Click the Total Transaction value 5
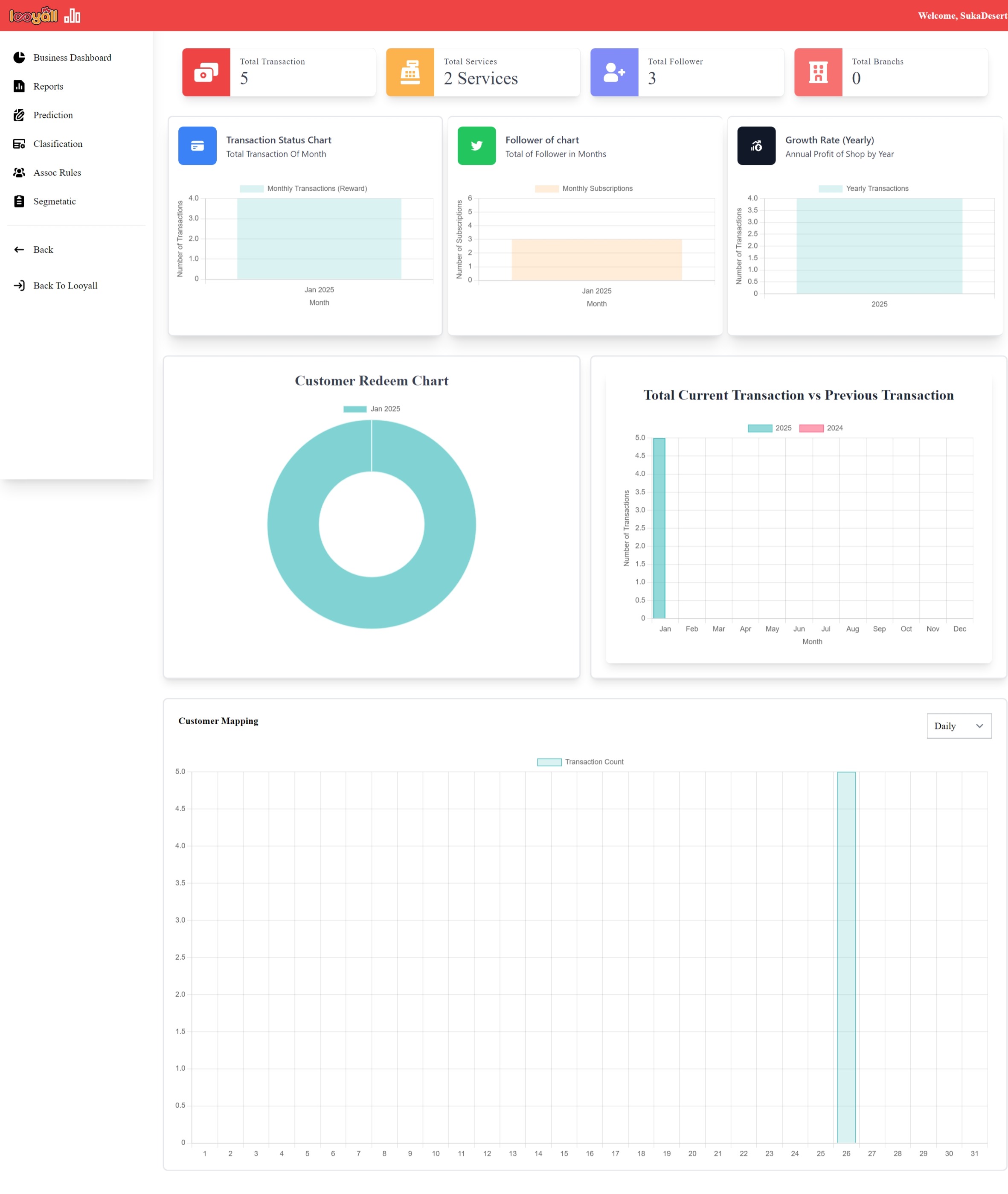Image resolution: width=1008 pixels, height=1194 pixels. (x=244, y=78)
